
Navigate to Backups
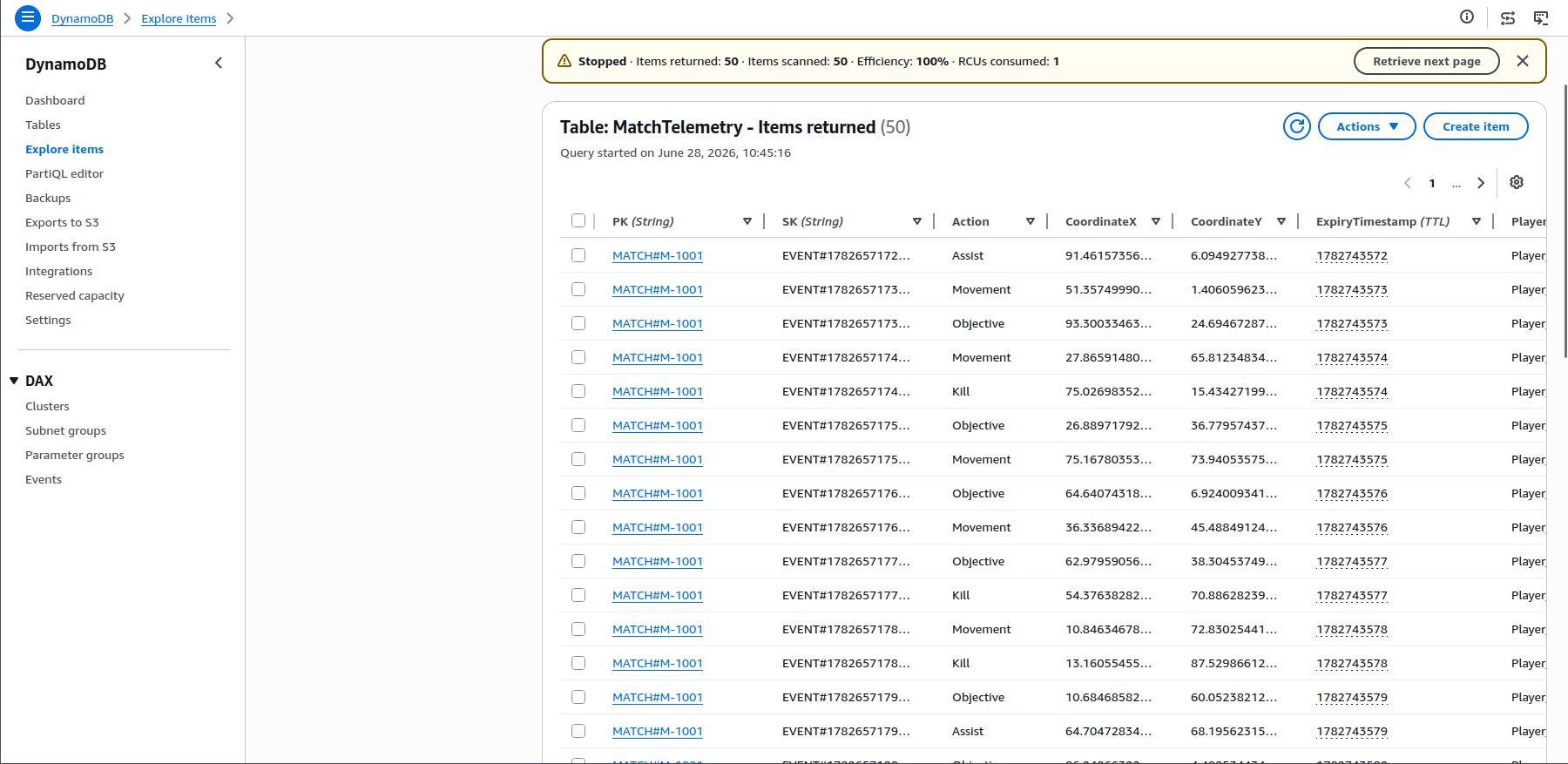pyautogui.click(x=48, y=198)
